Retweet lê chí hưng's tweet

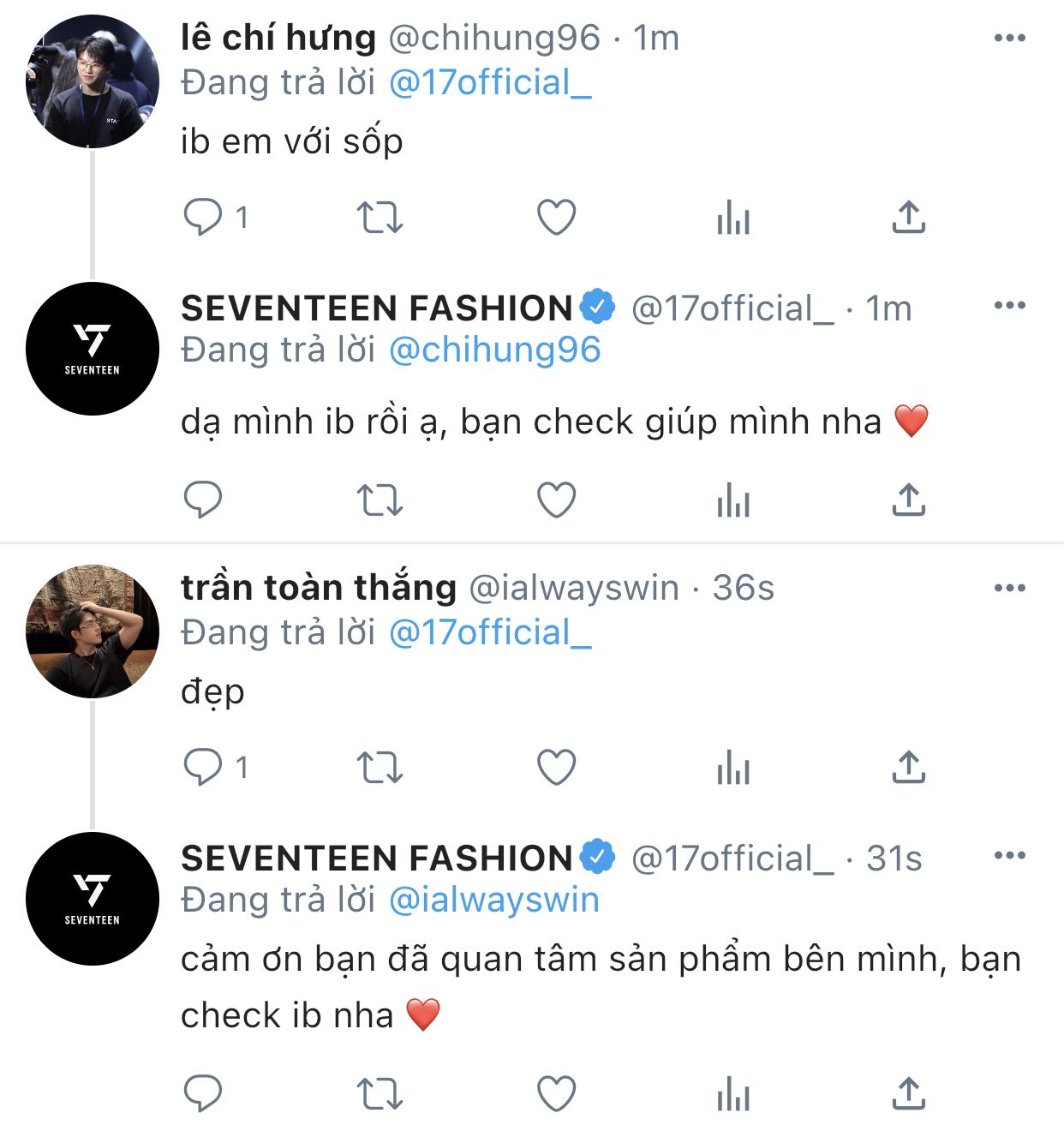380,218
